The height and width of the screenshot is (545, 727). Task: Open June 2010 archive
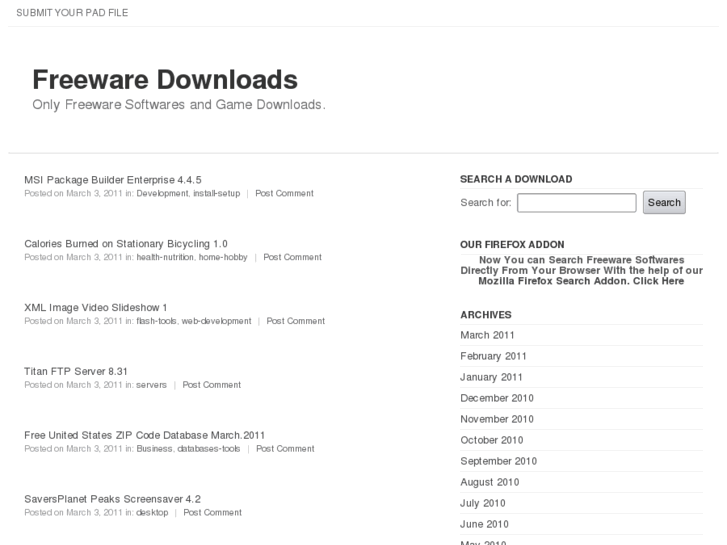484,524
